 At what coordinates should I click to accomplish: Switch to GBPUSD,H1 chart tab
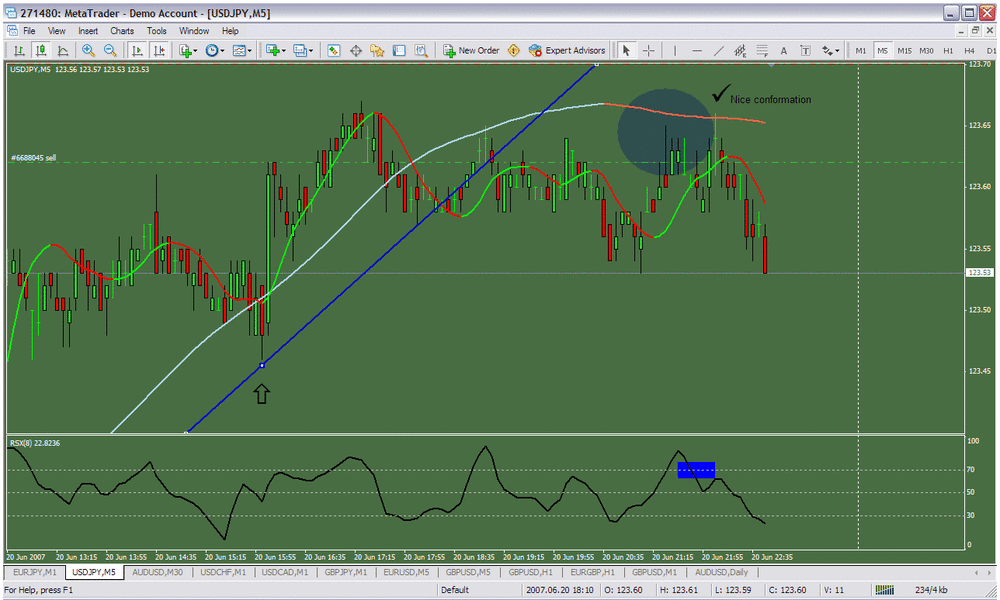[x=531, y=572]
